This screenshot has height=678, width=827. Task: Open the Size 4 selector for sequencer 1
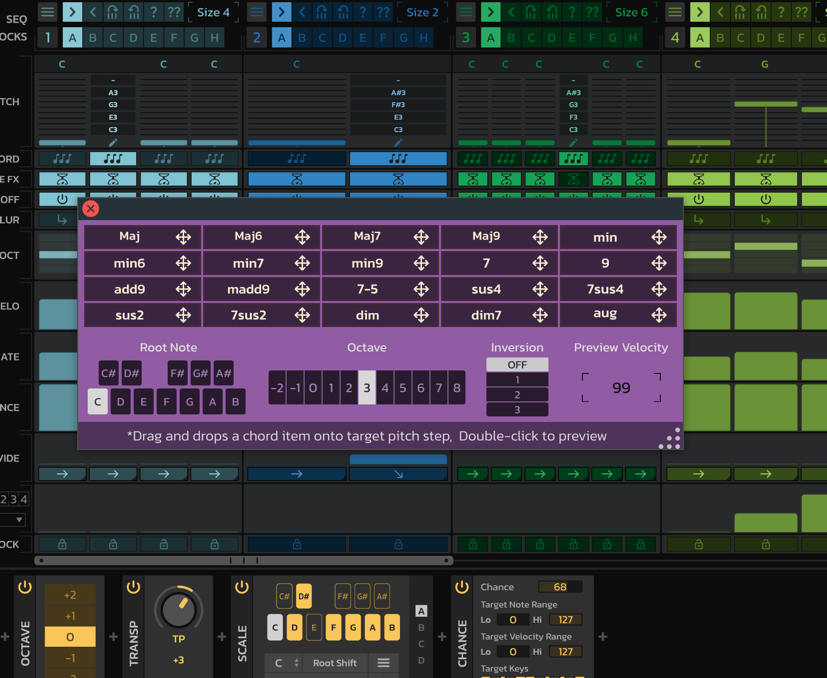213,13
